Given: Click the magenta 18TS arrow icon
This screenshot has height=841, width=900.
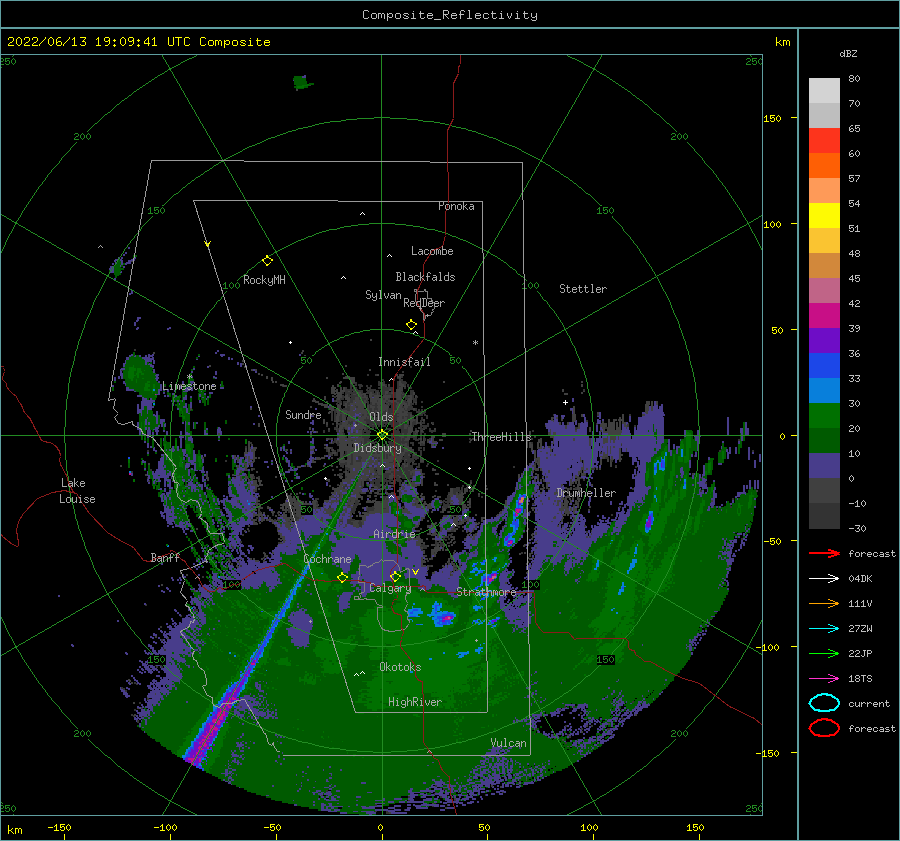Looking at the screenshot, I should 824,679.
